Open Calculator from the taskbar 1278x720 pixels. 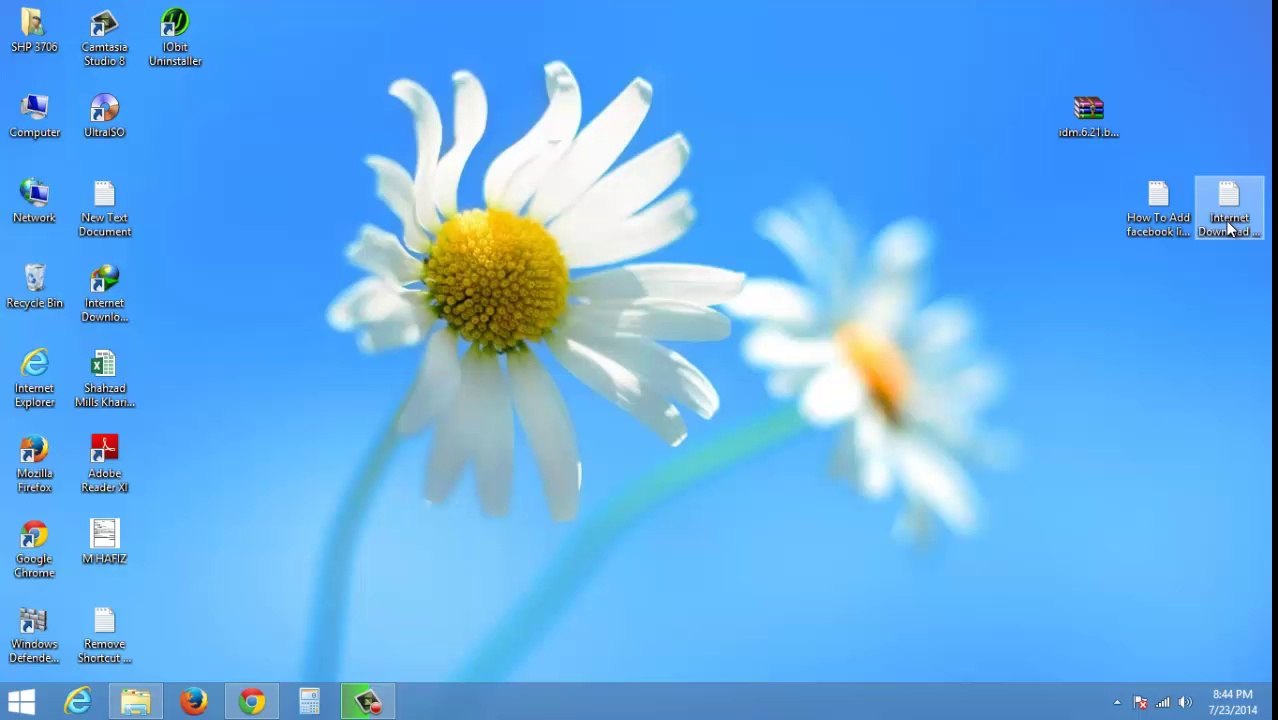[x=310, y=701]
